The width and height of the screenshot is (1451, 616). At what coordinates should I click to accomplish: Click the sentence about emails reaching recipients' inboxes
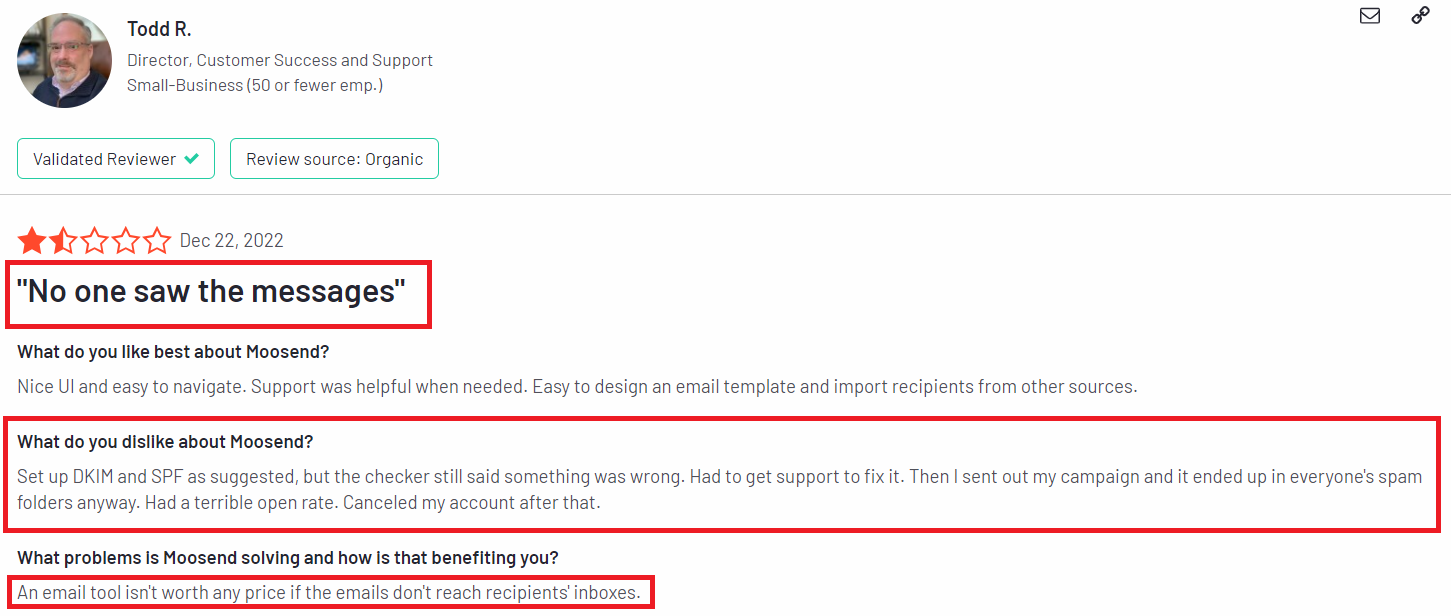328,592
